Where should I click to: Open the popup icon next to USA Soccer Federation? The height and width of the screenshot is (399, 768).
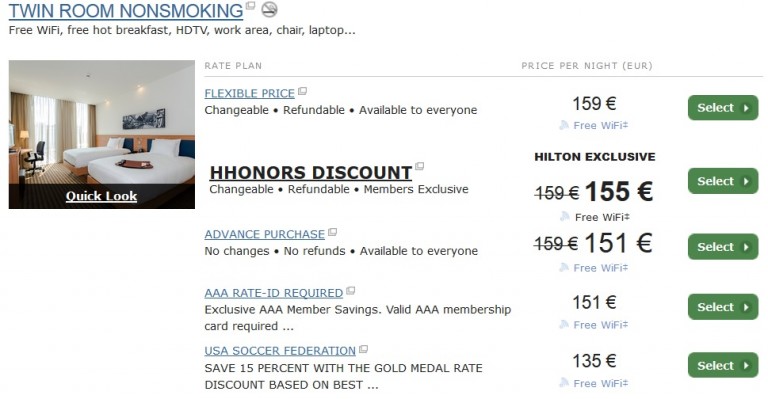(363, 349)
